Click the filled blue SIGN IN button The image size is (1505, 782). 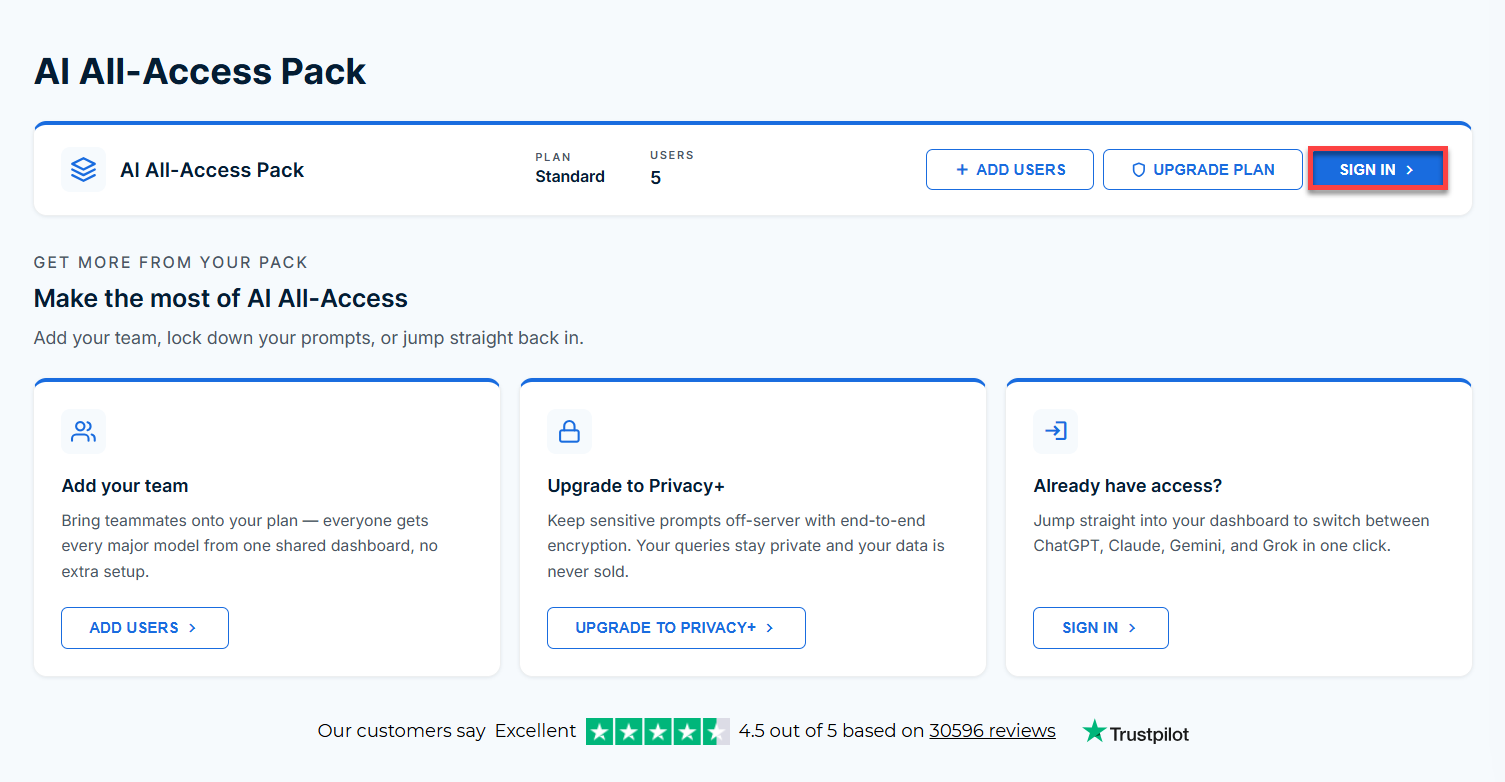pyautogui.click(x=1377, y=170)
